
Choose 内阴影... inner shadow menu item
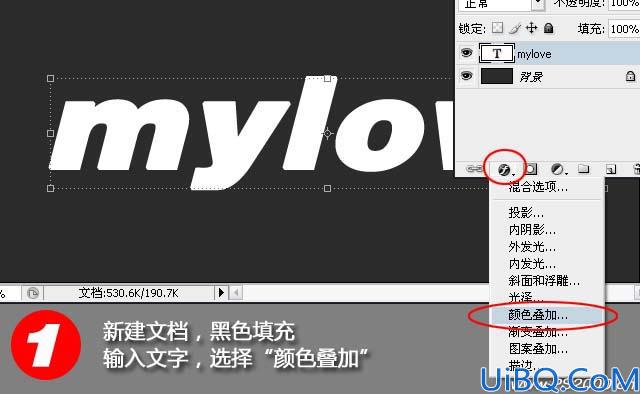point(532,230)
